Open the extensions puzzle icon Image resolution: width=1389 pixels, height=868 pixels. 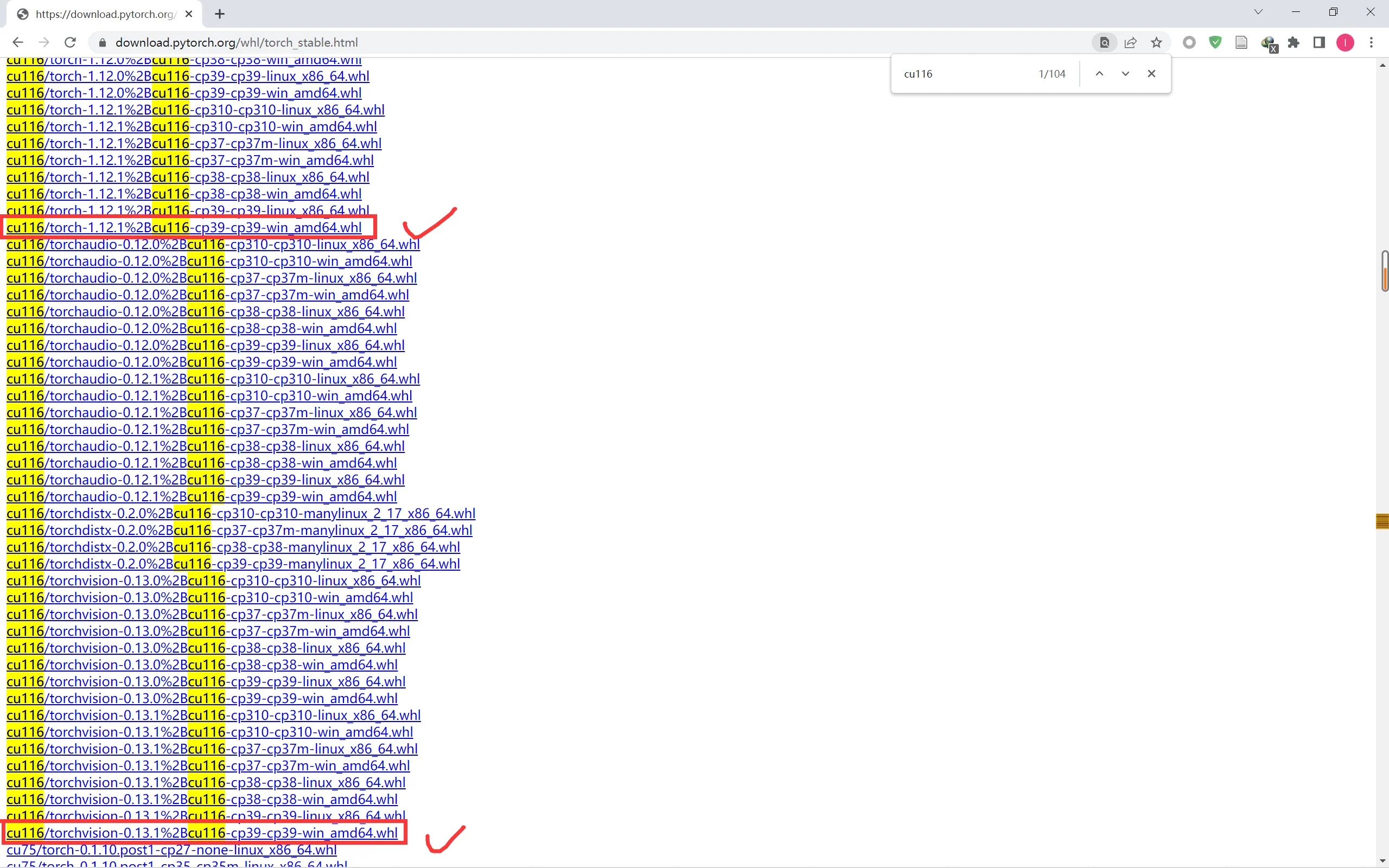click(1293, 42)
